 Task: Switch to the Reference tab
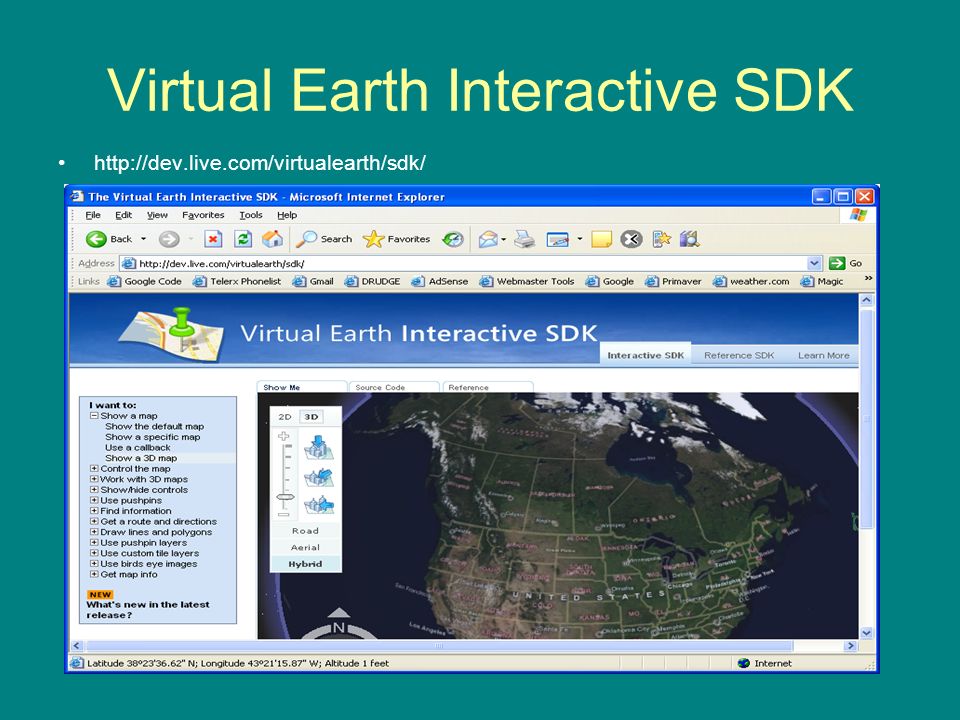488,387
